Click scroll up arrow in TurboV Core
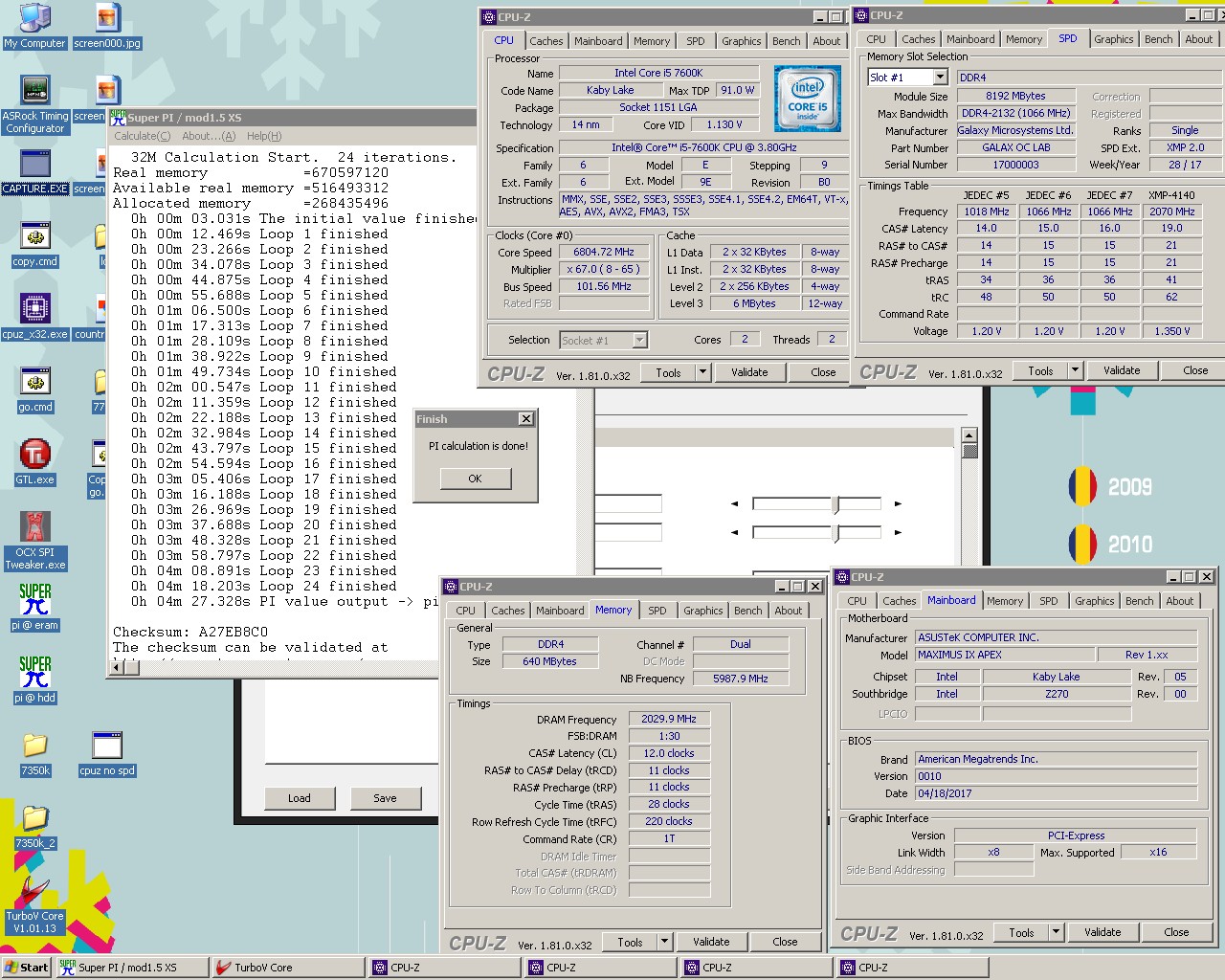Screen dimensions: 1225x980 pos(970,437)
